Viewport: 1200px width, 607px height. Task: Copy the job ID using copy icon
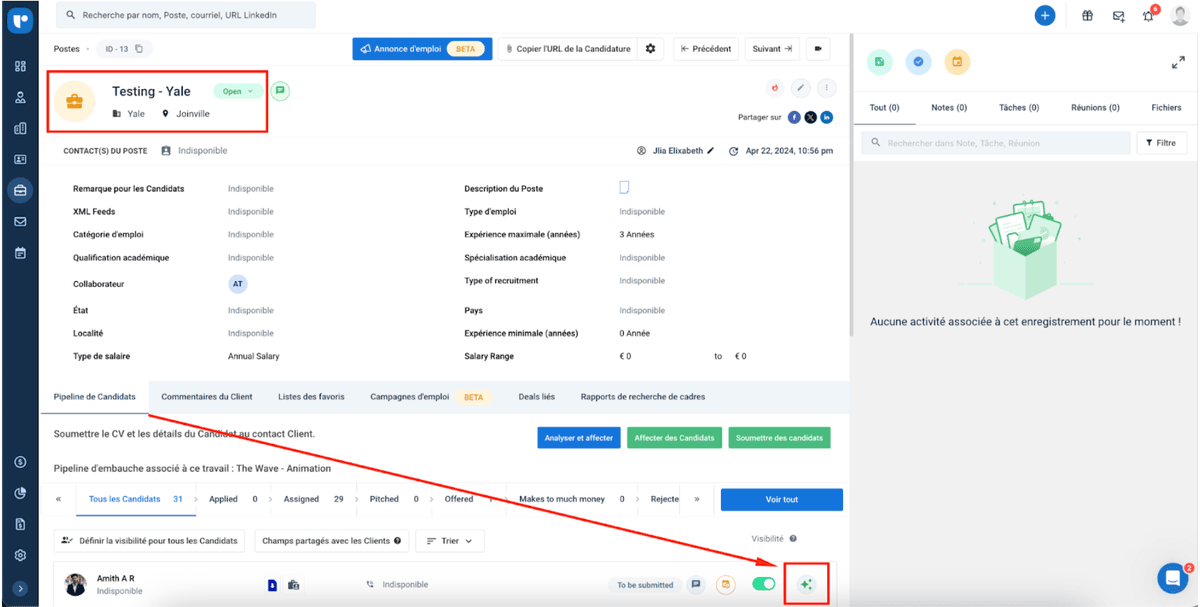[x=139, y=48]
